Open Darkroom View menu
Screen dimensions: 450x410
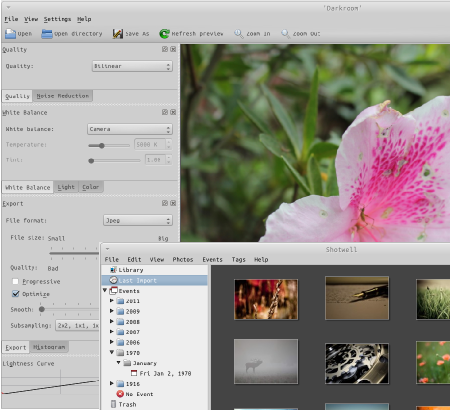click(x=31, y=19)
